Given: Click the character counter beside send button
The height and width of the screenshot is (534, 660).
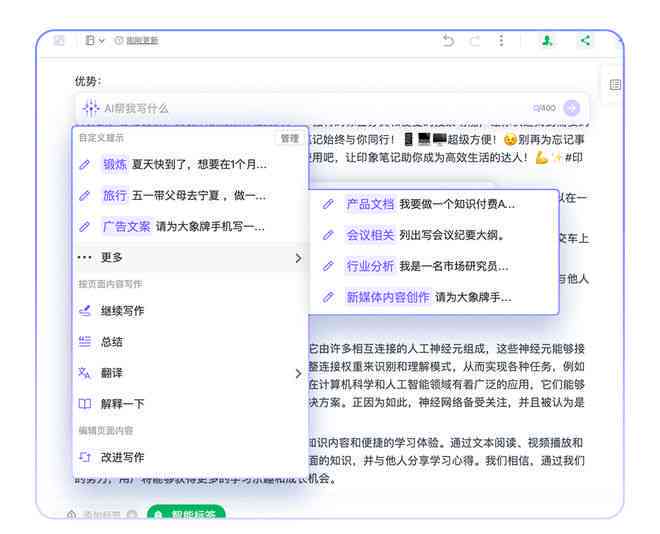Looking at the screenshot, I should click(544, 108).
